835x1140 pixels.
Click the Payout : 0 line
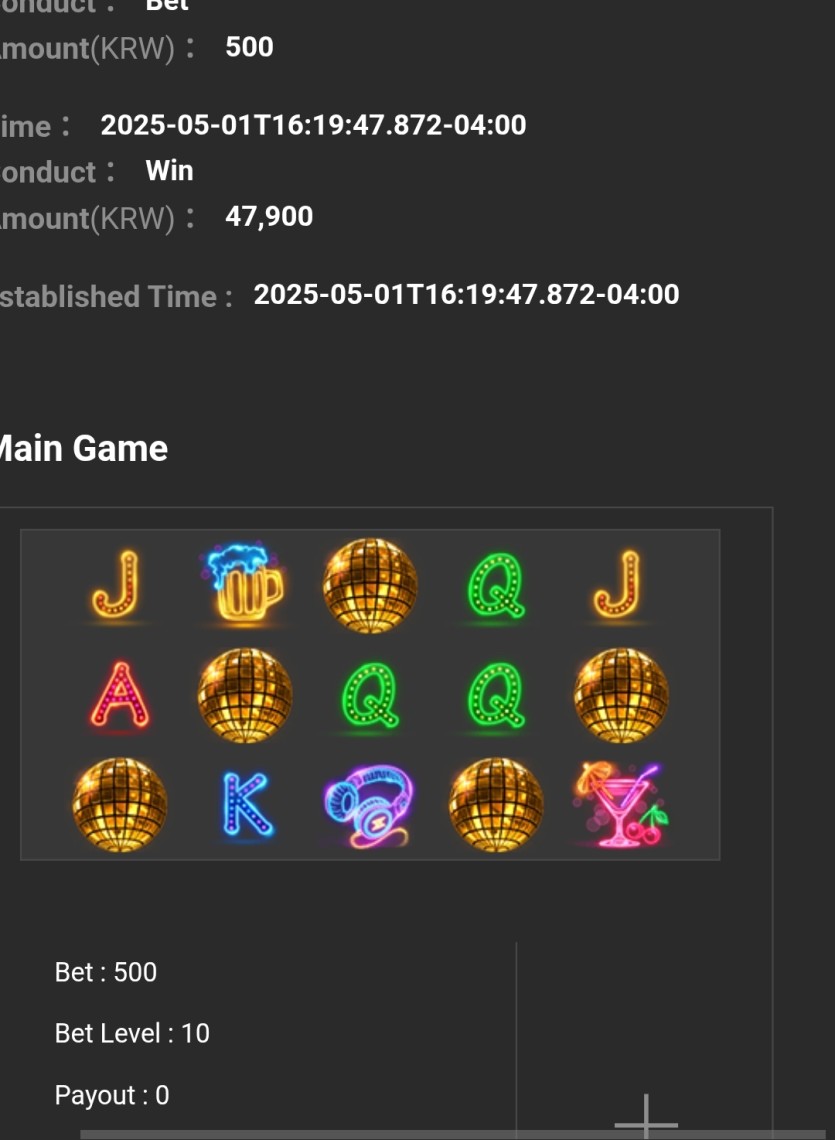click(x=112, y=1095)
